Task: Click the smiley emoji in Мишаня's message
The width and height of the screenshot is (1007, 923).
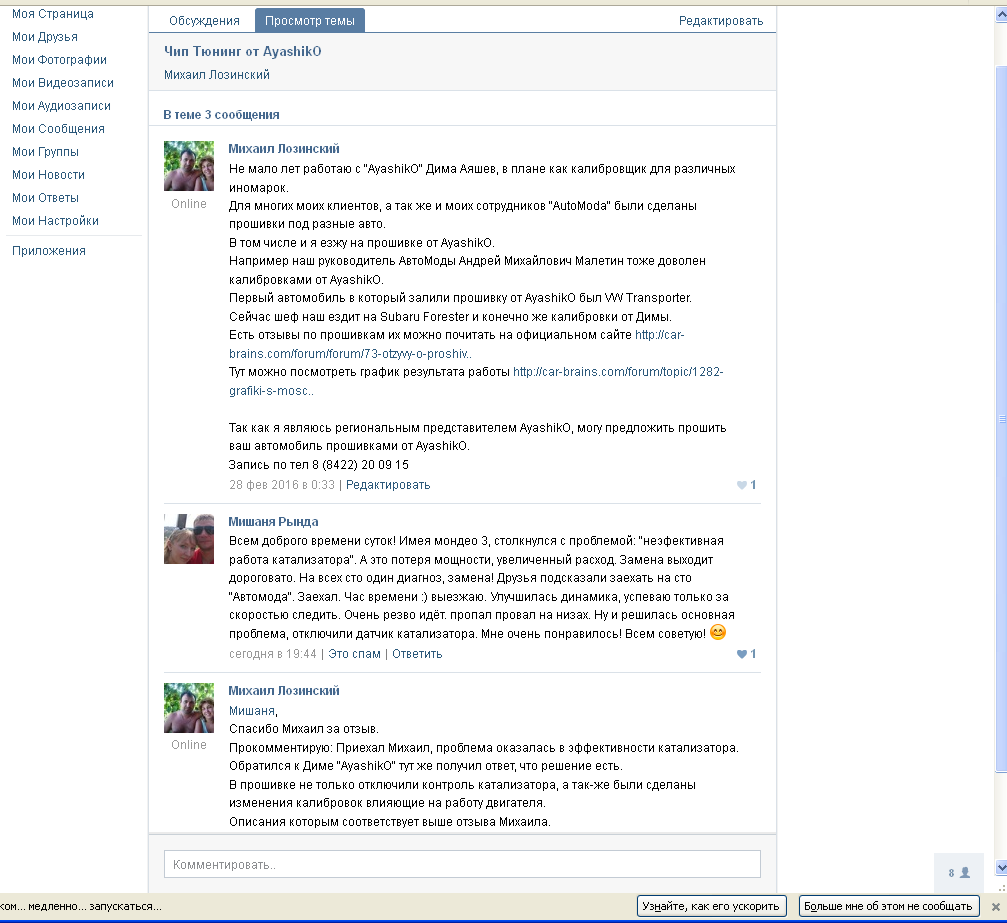Action: (718, 633)
